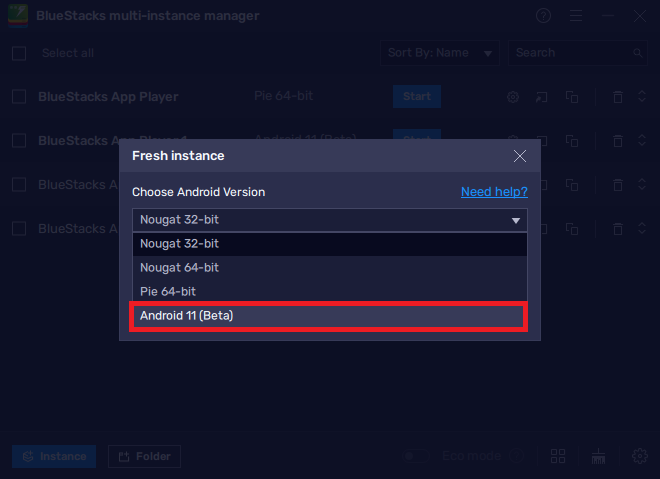Clone the Pie 64-bit BlueStacks App Player instance
The height and width of the screenshot is (479, 660).
pos(572,97)
